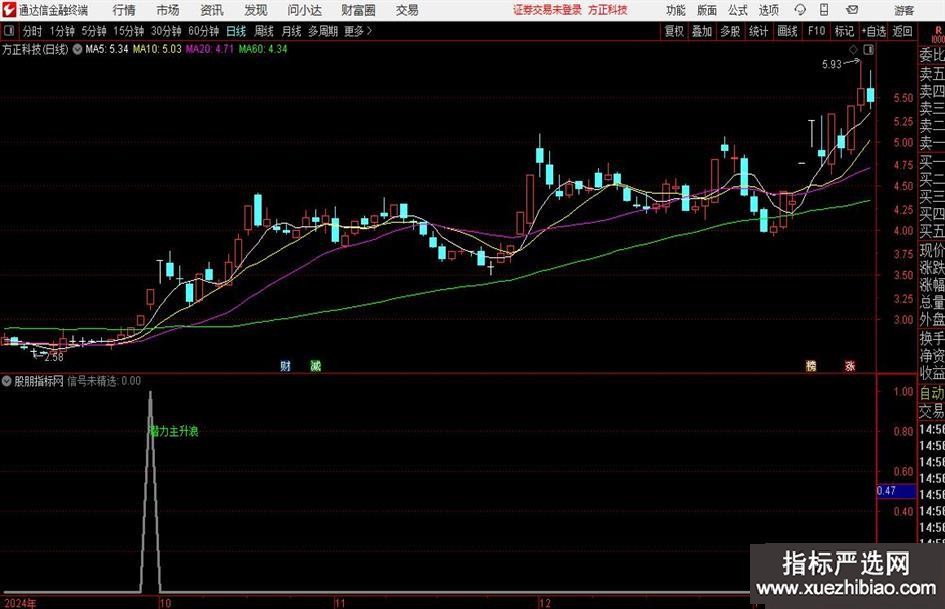945x609 pixels.
Task: Open the 发现 menu
Action: [x=256, y=10]
